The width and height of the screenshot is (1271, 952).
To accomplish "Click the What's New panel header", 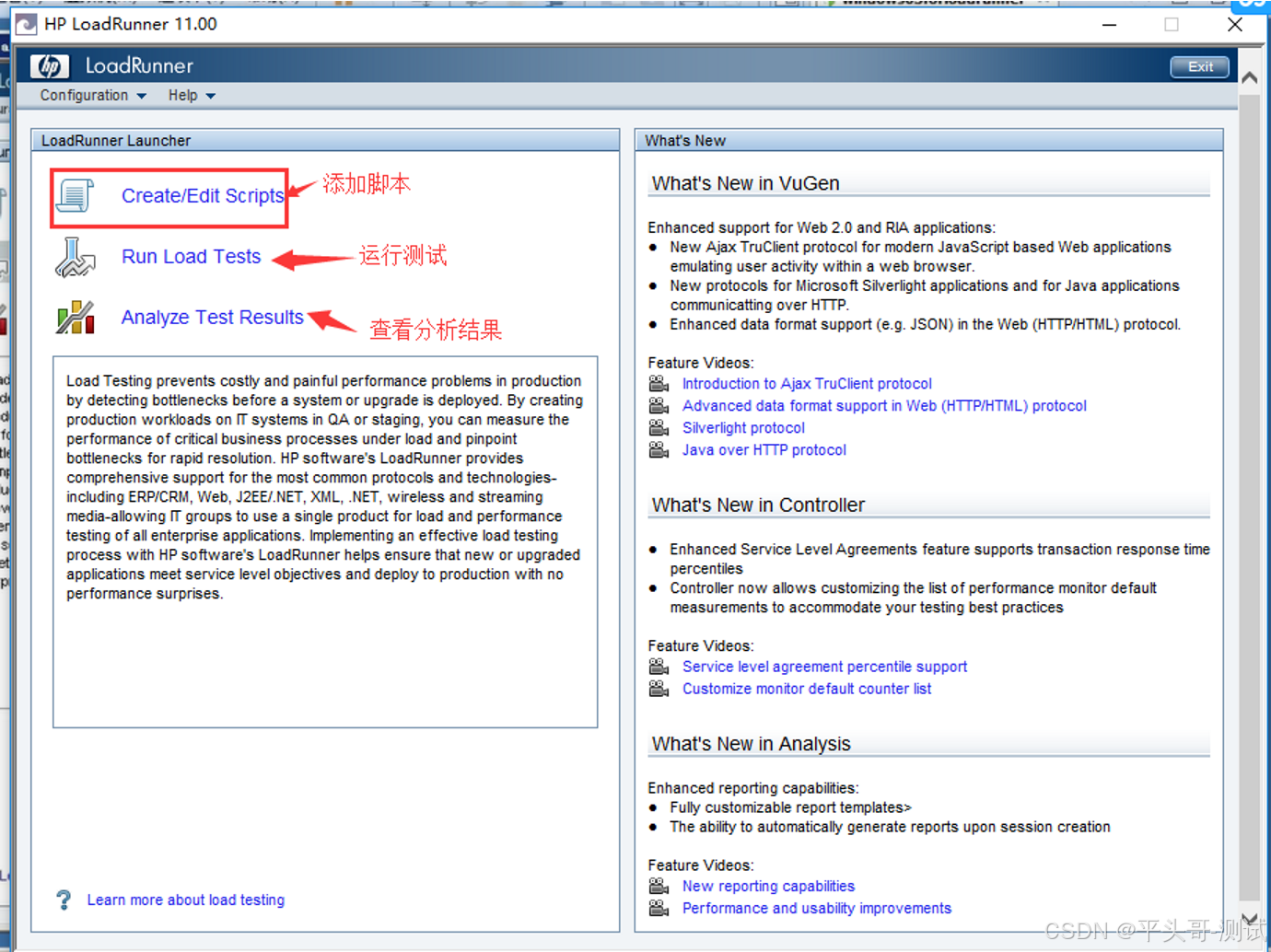I will click(929, 140).
